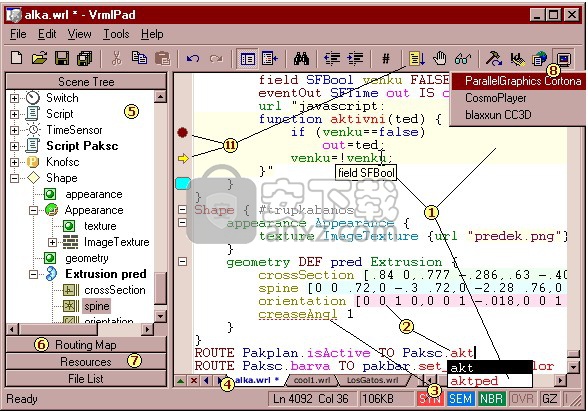The height and width of the screenshot is (411, 588).
Task: Expand the TimeSensor node
Action: (x=14, y=130)
